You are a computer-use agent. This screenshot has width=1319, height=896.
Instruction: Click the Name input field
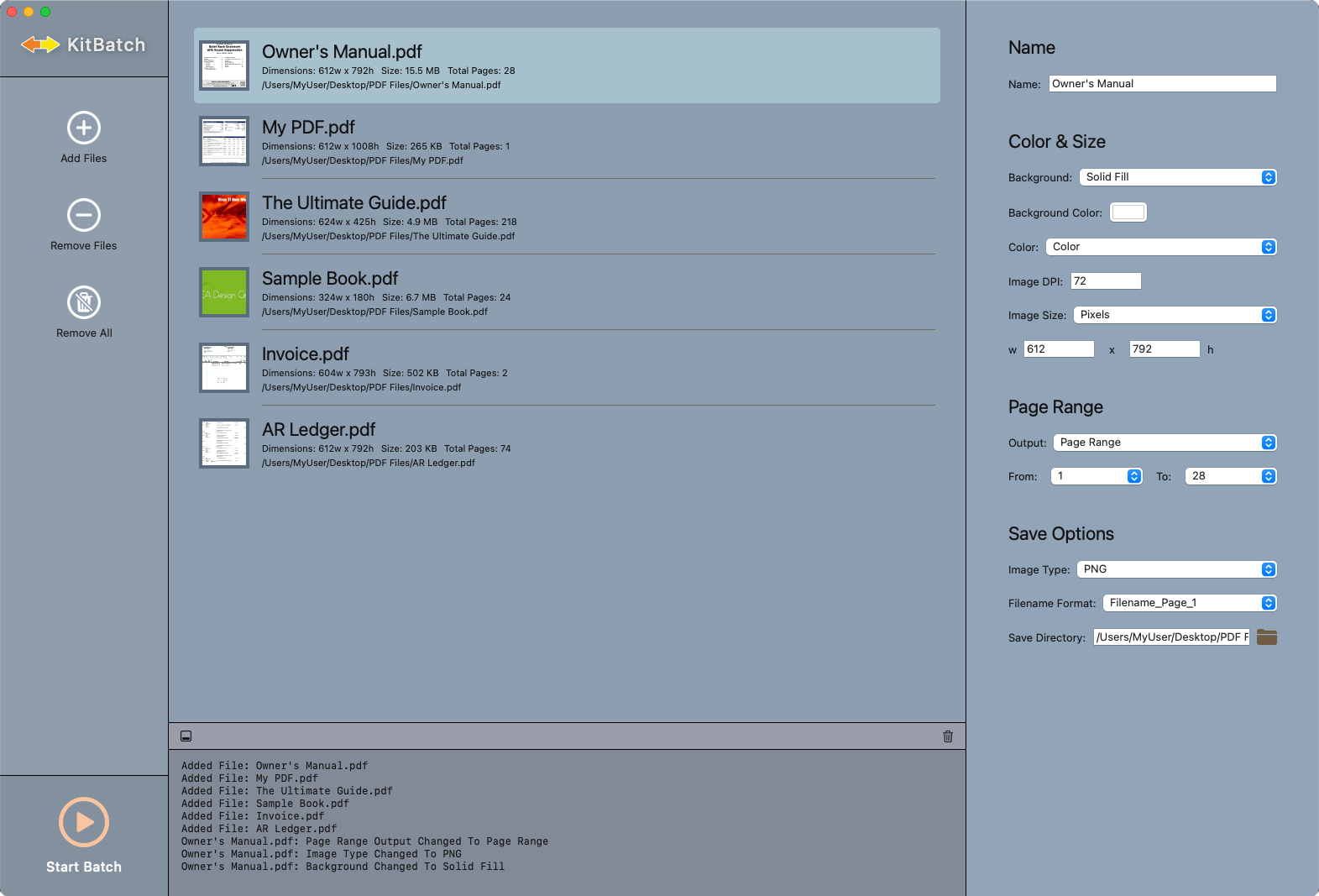(1163, 84)
